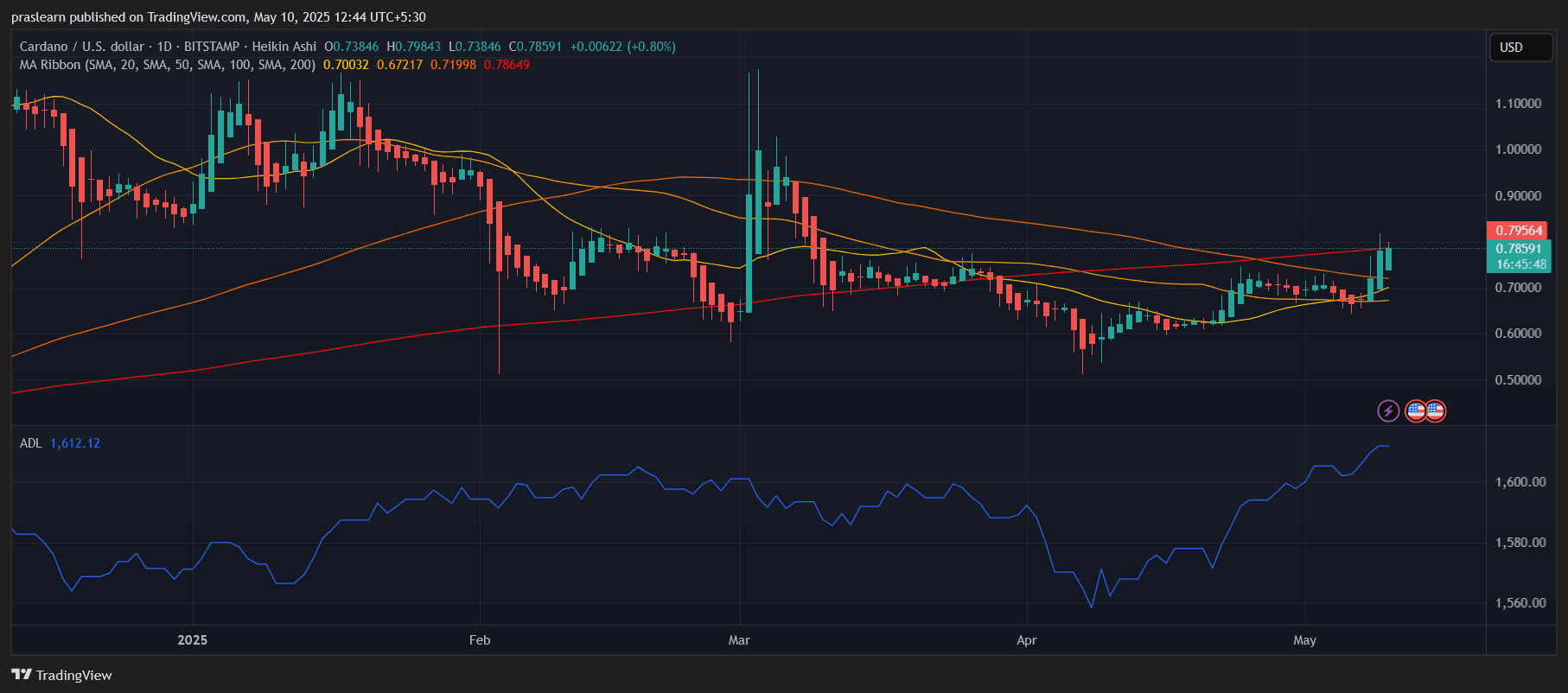Click the ADL value 1,612.12
1568x693 pixels.
(x=75, y=443)
